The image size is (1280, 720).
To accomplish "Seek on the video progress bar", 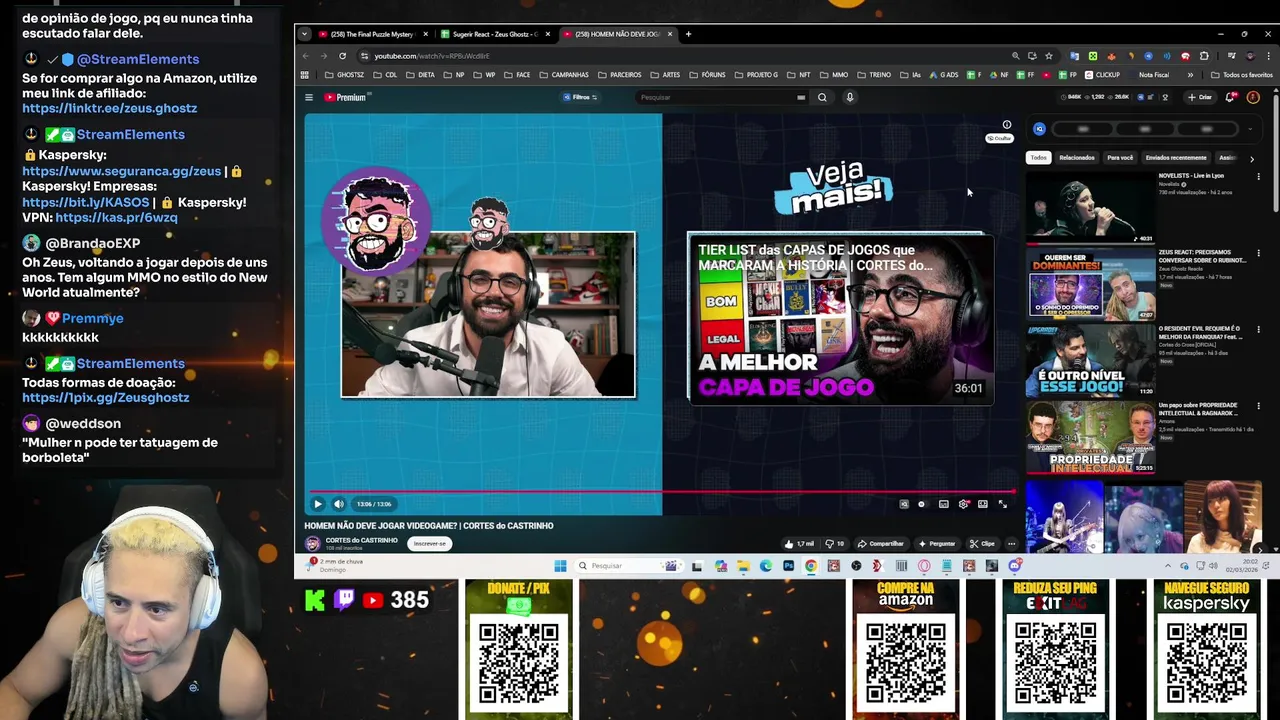I will (660, 491).
